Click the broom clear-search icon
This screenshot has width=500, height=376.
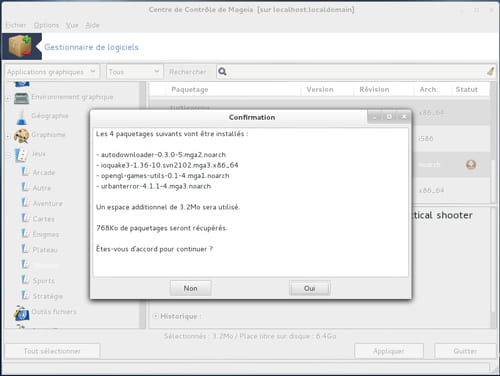click(x=490, y=71)
